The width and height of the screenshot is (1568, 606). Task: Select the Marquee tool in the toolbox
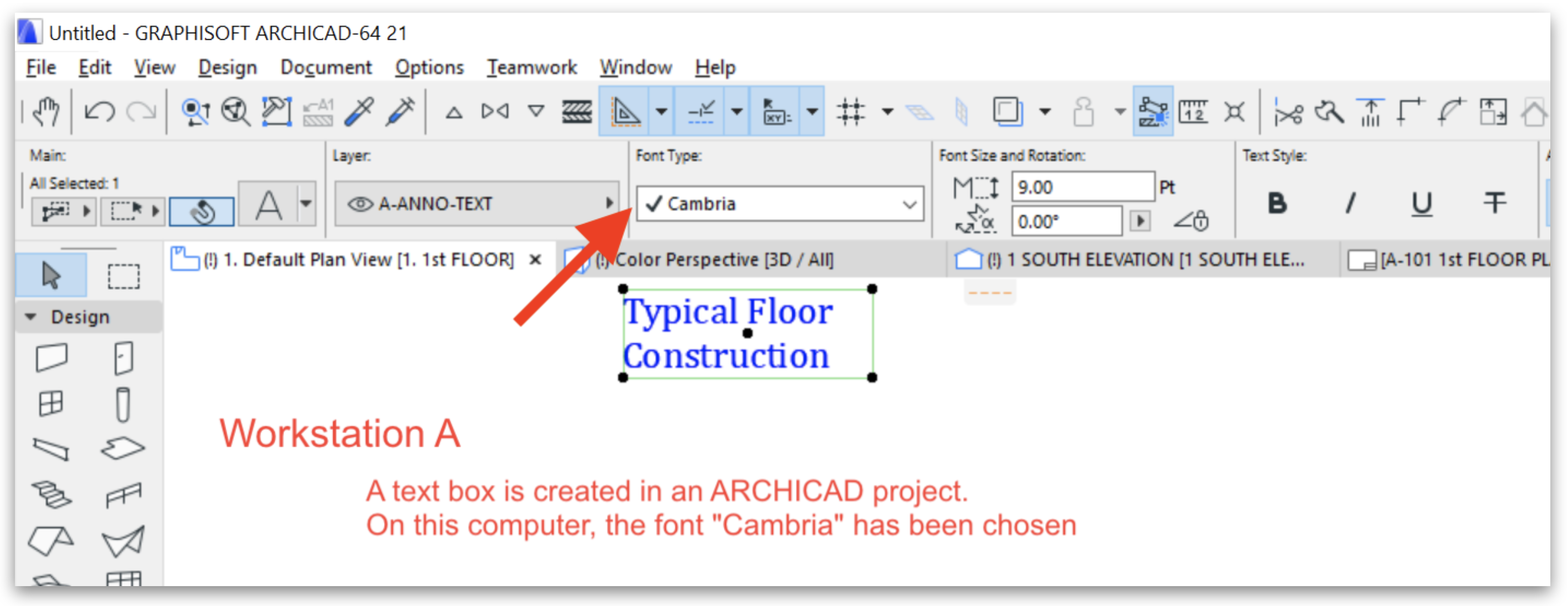click(x=124, y=275)
